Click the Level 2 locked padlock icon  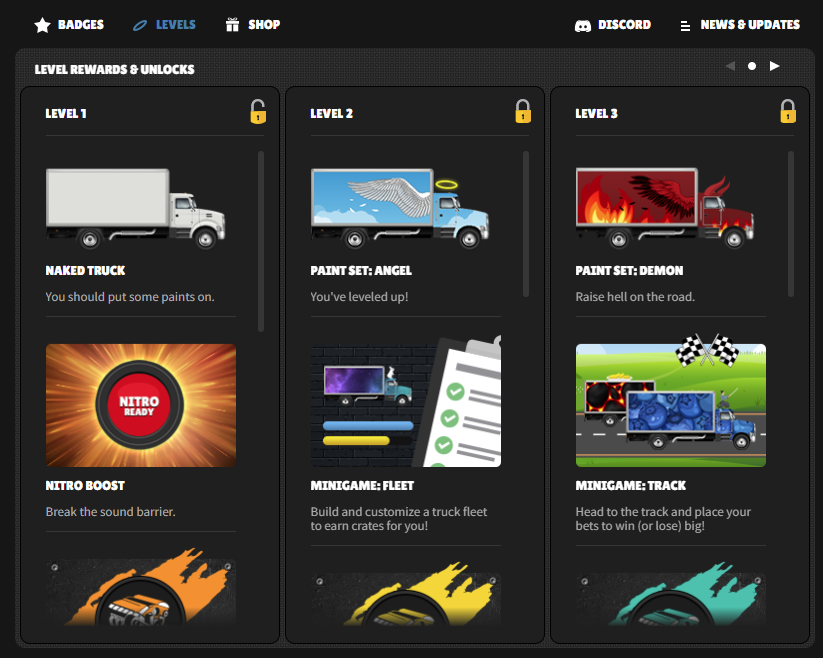coord(523,111)
